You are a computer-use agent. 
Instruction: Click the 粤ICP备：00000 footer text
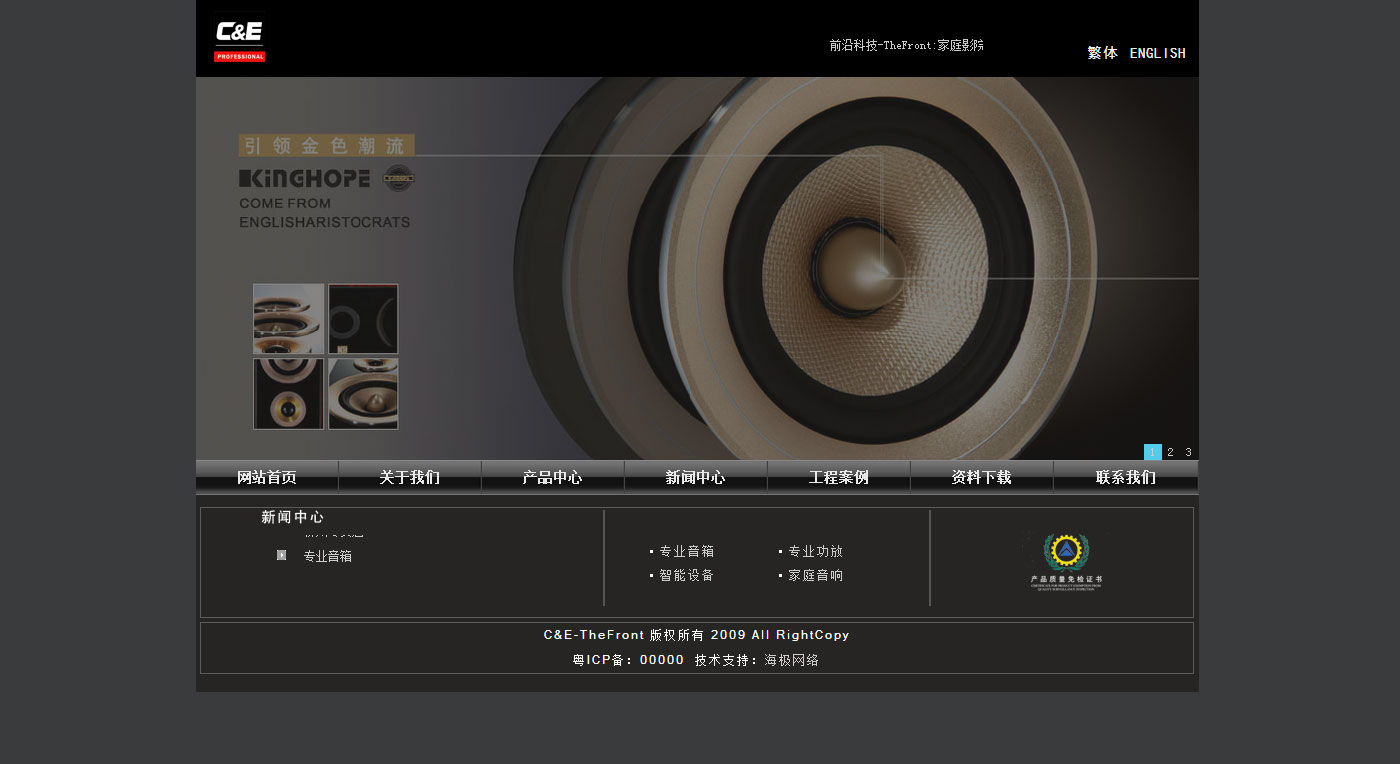(629, 660)
